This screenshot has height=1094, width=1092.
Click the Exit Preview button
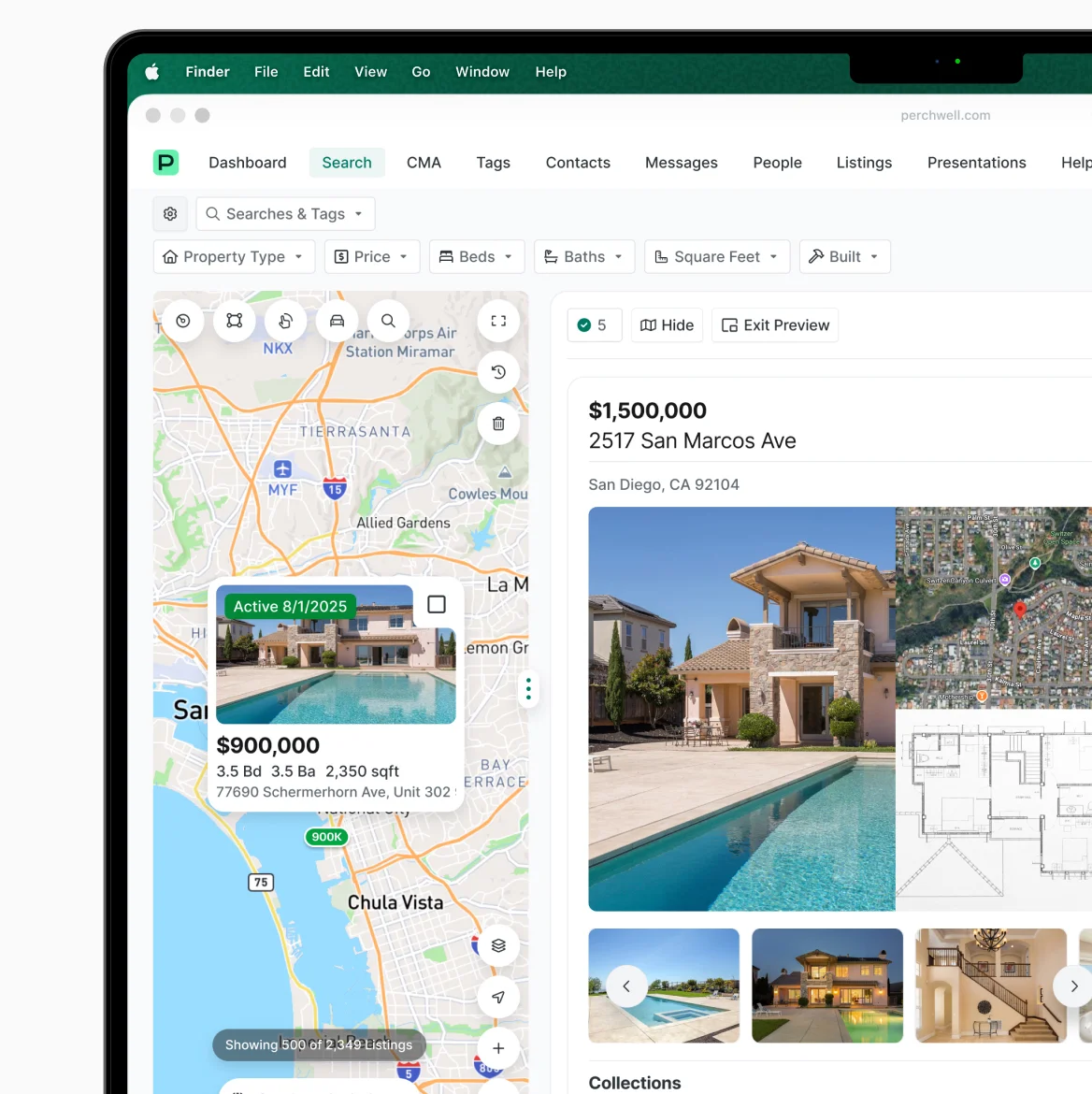click(x=775, y=325)
